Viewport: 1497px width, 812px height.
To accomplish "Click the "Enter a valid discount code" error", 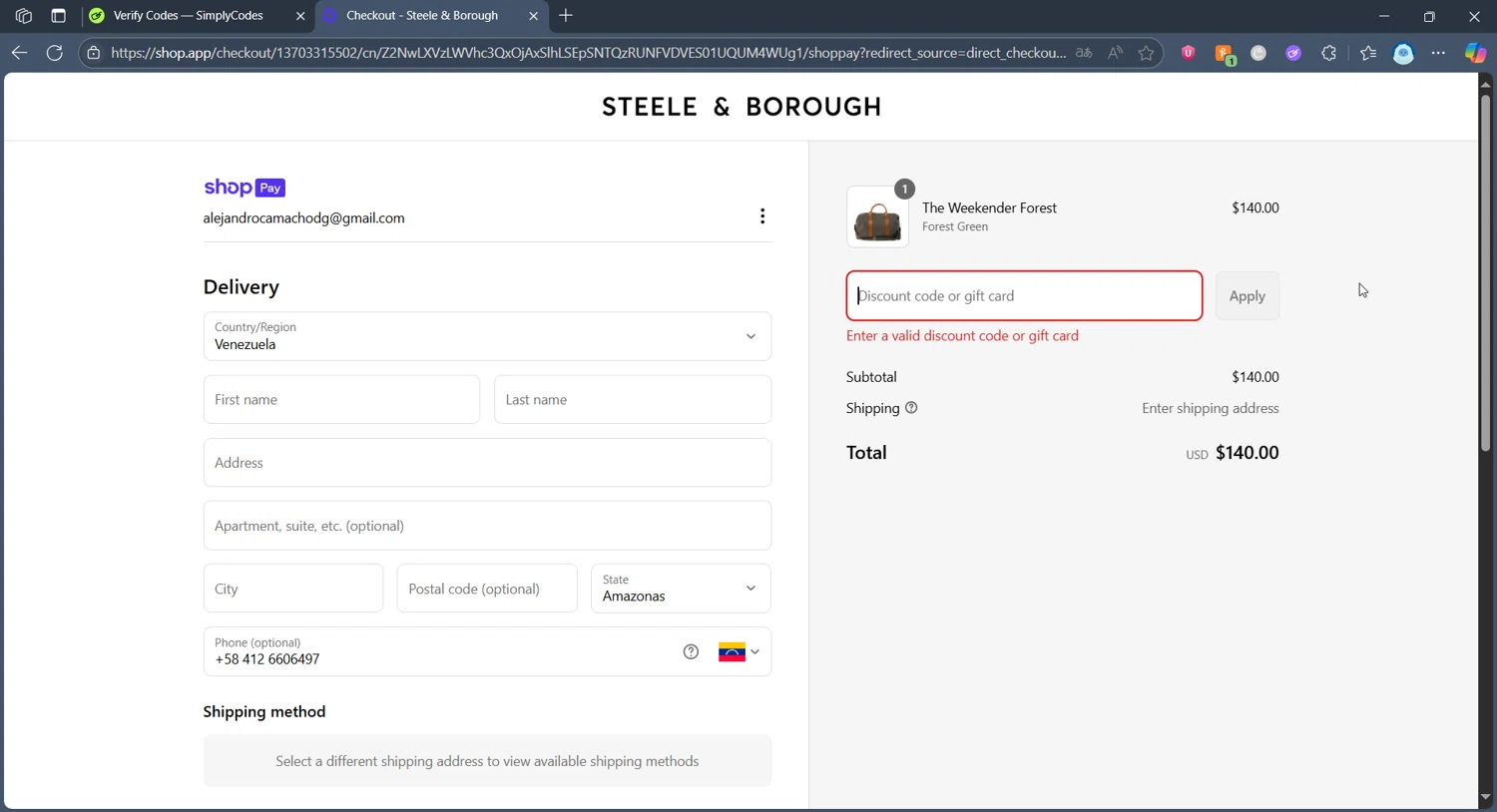I will [x=962, y=336].
